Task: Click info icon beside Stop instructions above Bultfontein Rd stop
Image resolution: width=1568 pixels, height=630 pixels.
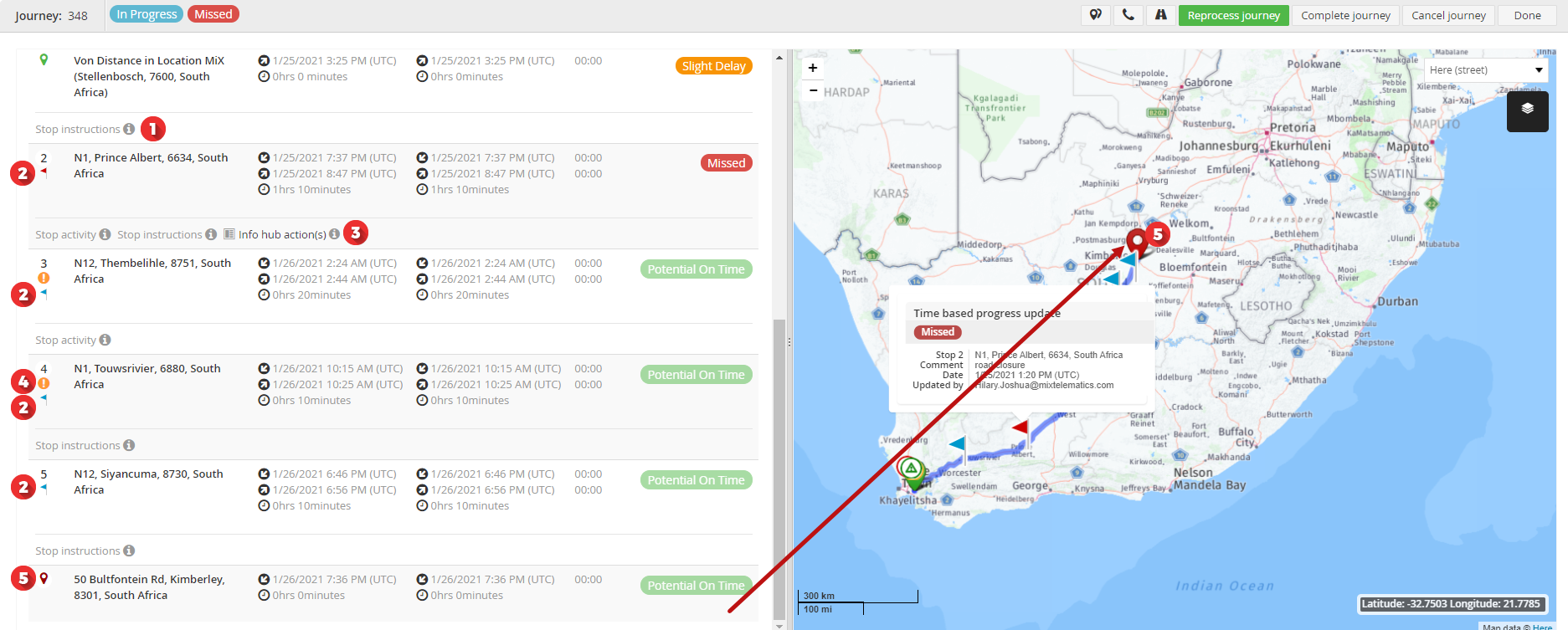Action: point(129,551)
